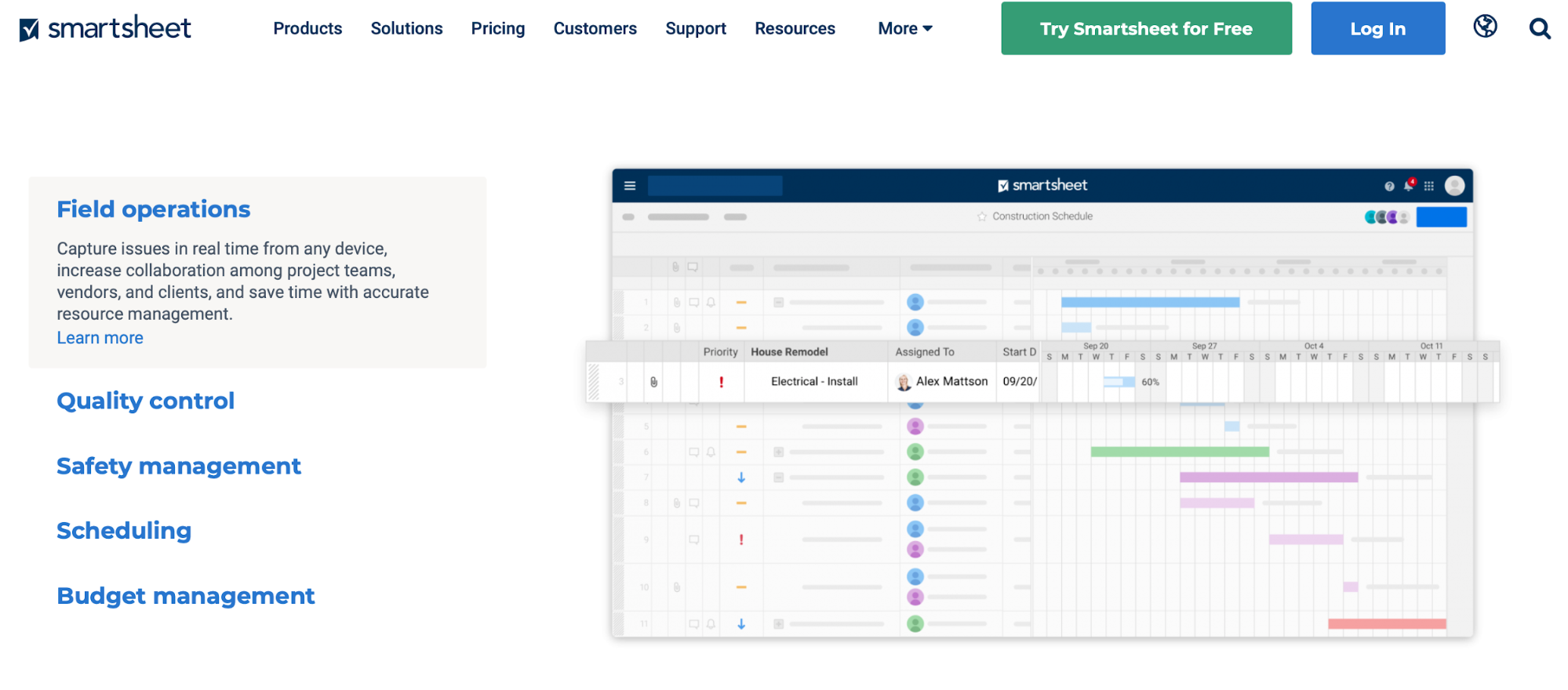Screen dimensions: 1568x690
Task: Click Learn more link under Field operations
Action: [100, 338]
